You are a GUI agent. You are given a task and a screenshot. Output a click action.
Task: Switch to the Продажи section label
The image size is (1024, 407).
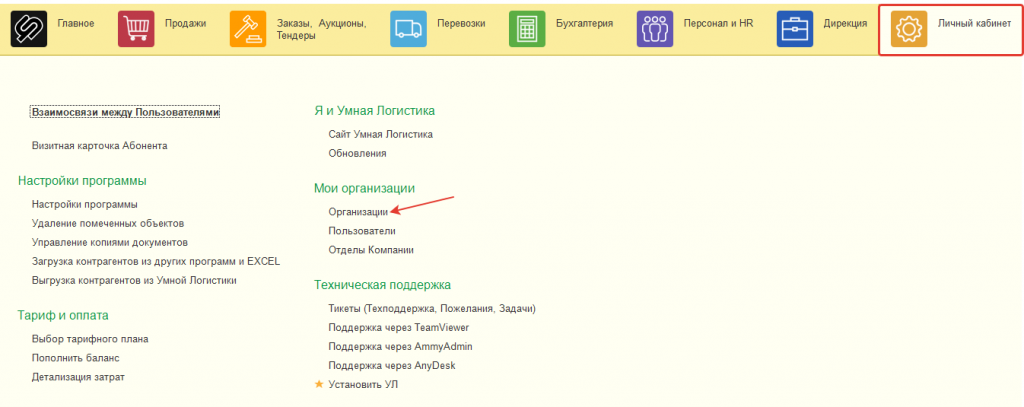tap(185, 24)
